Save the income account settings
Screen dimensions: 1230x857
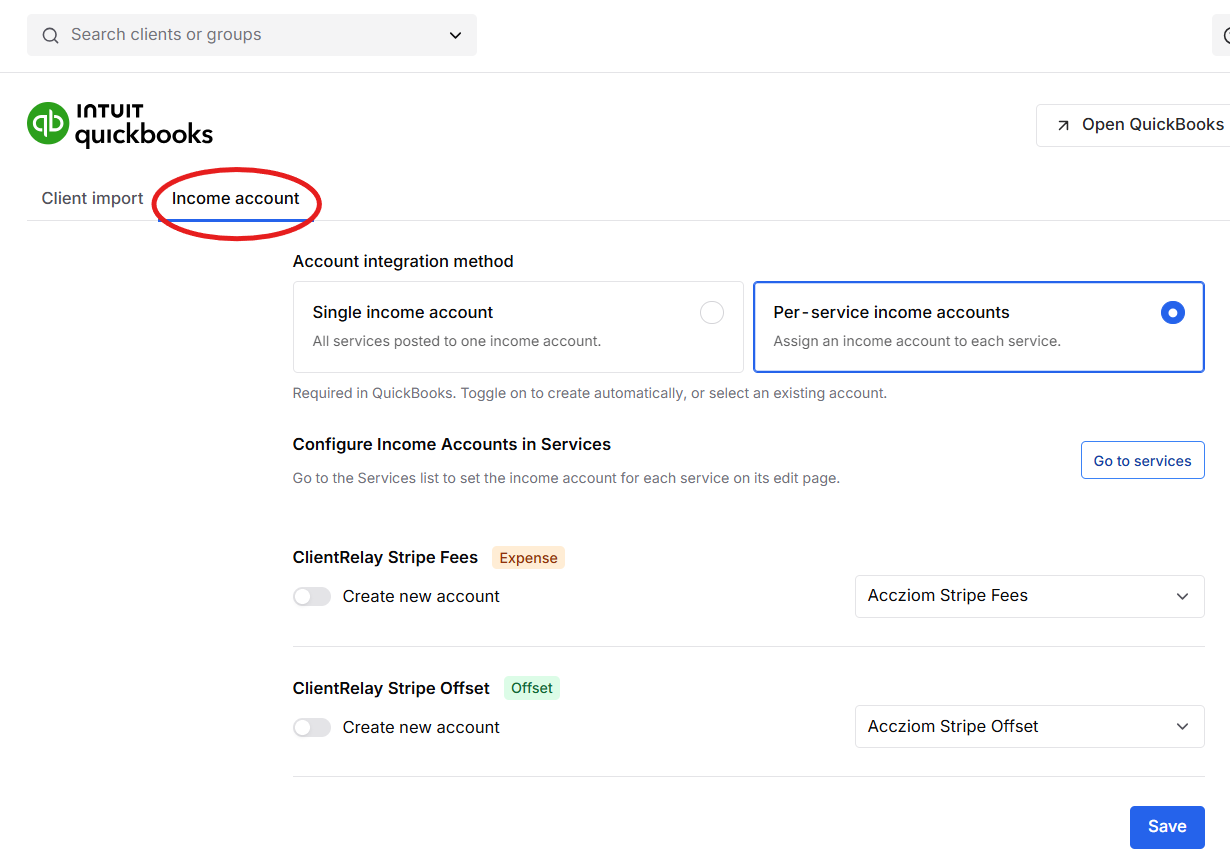click(1167, 827)
